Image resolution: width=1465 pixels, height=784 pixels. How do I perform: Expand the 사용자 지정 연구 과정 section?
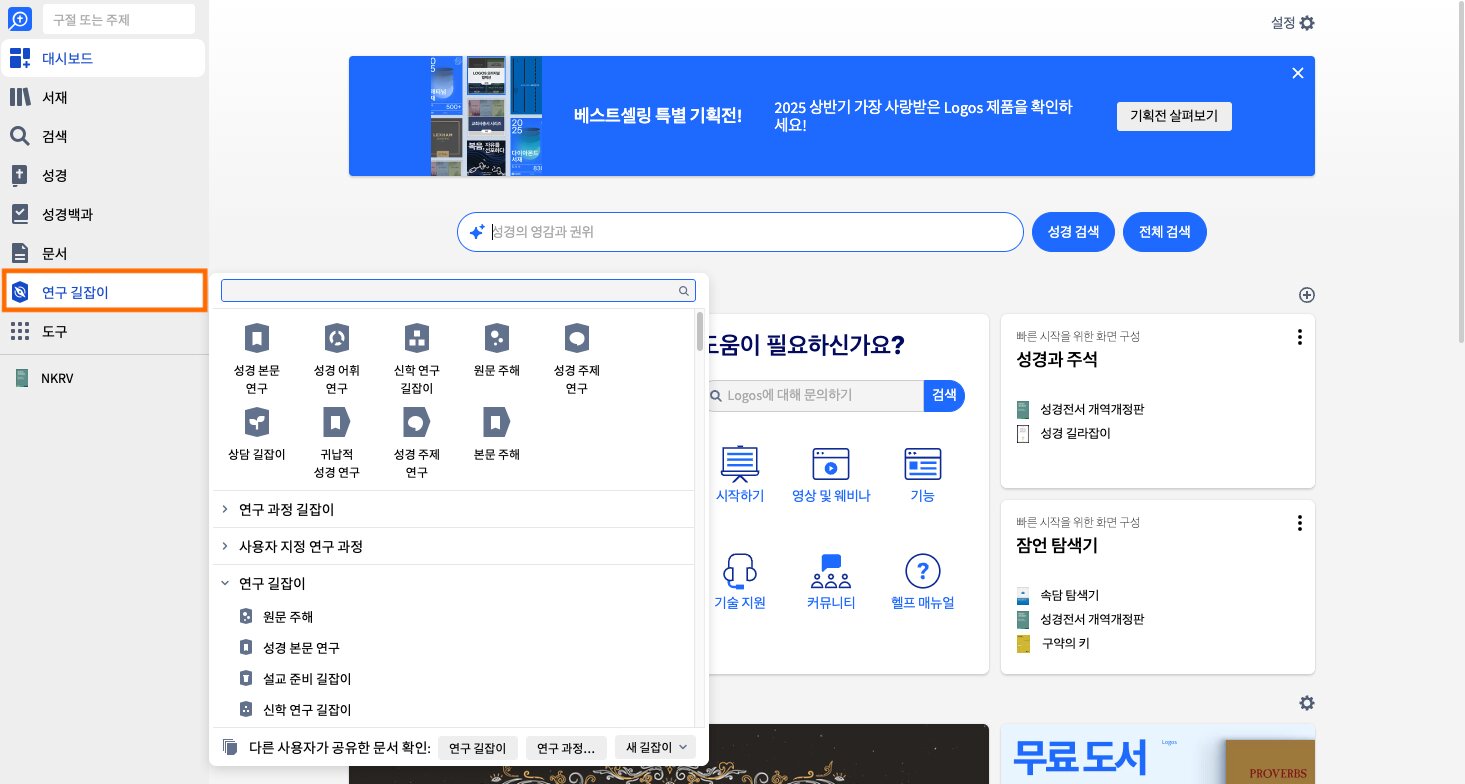pos(455,546)
